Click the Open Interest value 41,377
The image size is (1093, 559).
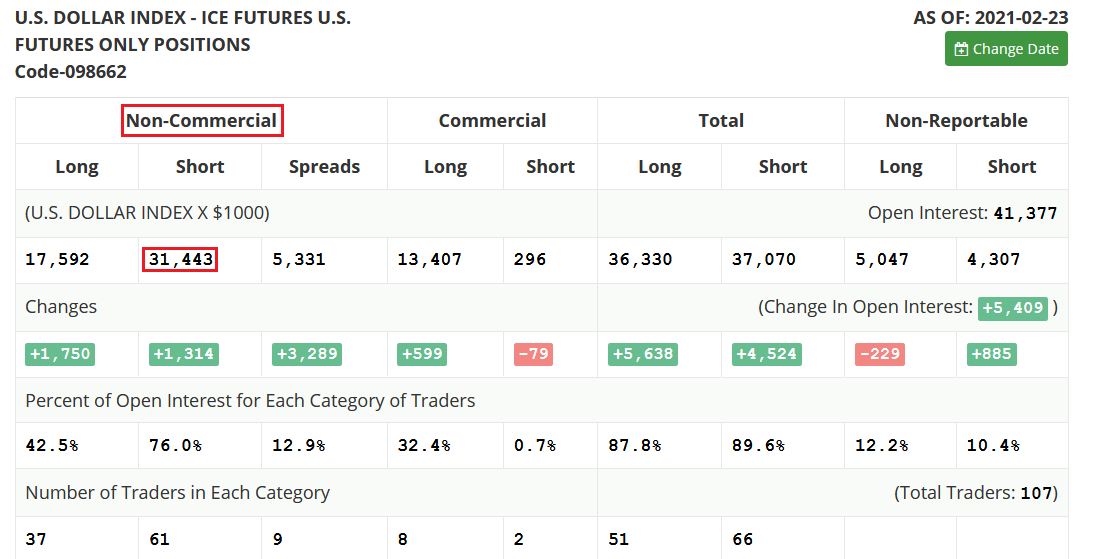click(x=1025, y=213)
